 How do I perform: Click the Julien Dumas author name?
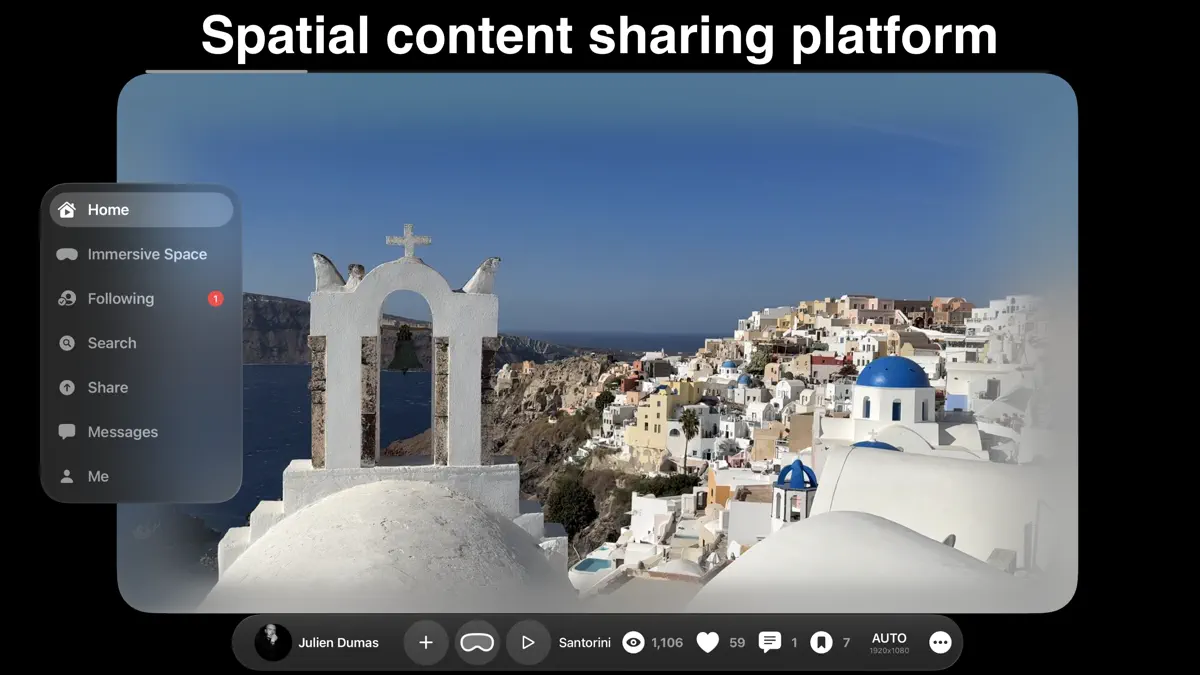[x=338, y=643]
